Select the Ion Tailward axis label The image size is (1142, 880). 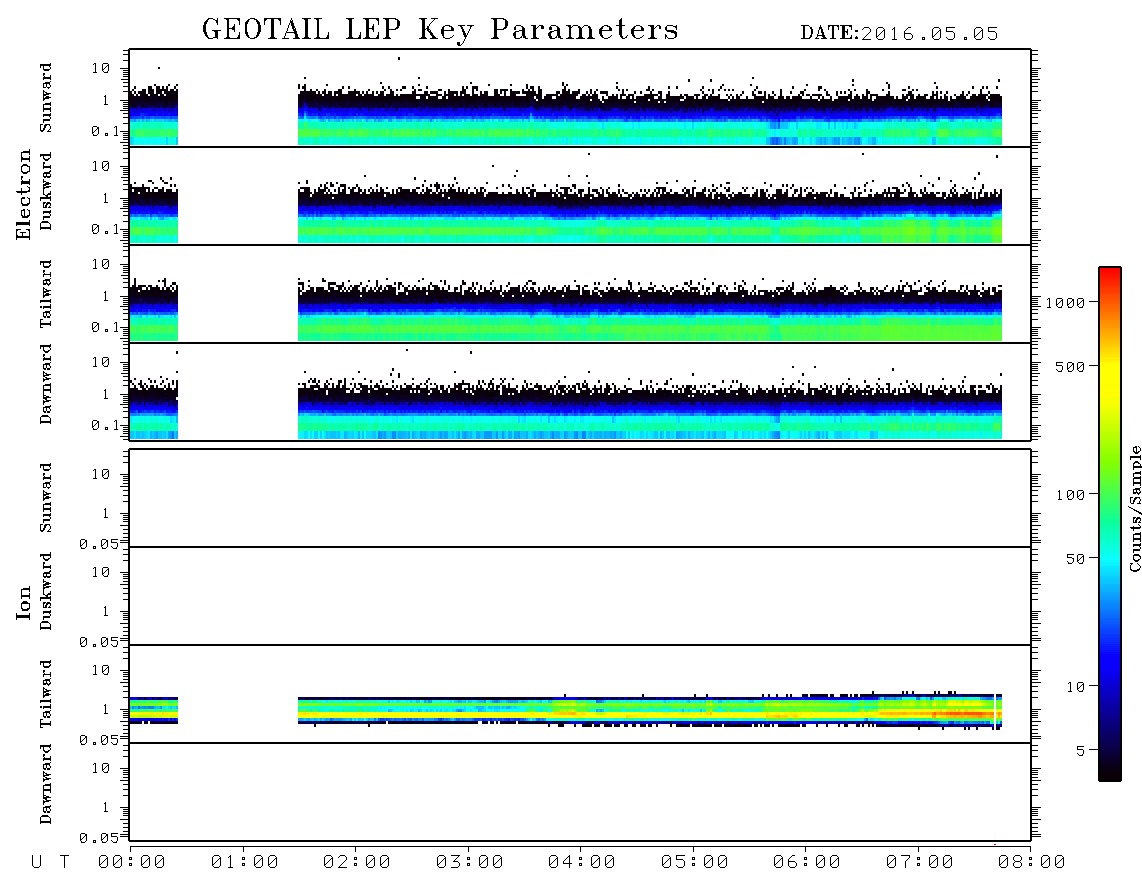click(46, 694)
